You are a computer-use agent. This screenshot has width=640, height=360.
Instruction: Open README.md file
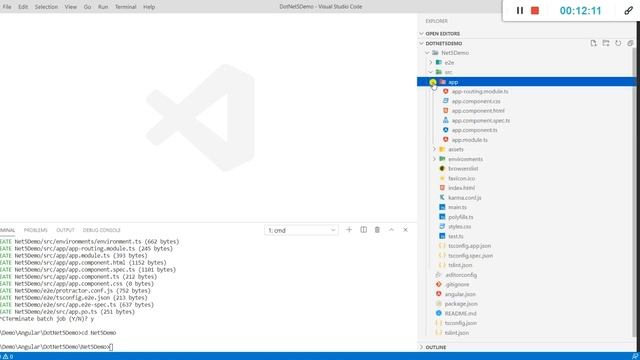pyautogui.click(x=460, y=313)
